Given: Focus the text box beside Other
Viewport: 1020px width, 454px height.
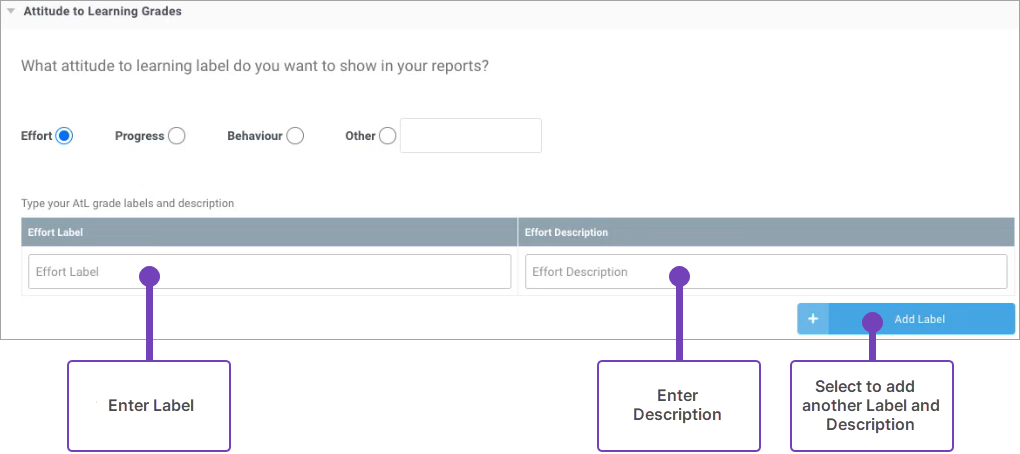Looking at the screenshot, I should [x=470, y=136].
